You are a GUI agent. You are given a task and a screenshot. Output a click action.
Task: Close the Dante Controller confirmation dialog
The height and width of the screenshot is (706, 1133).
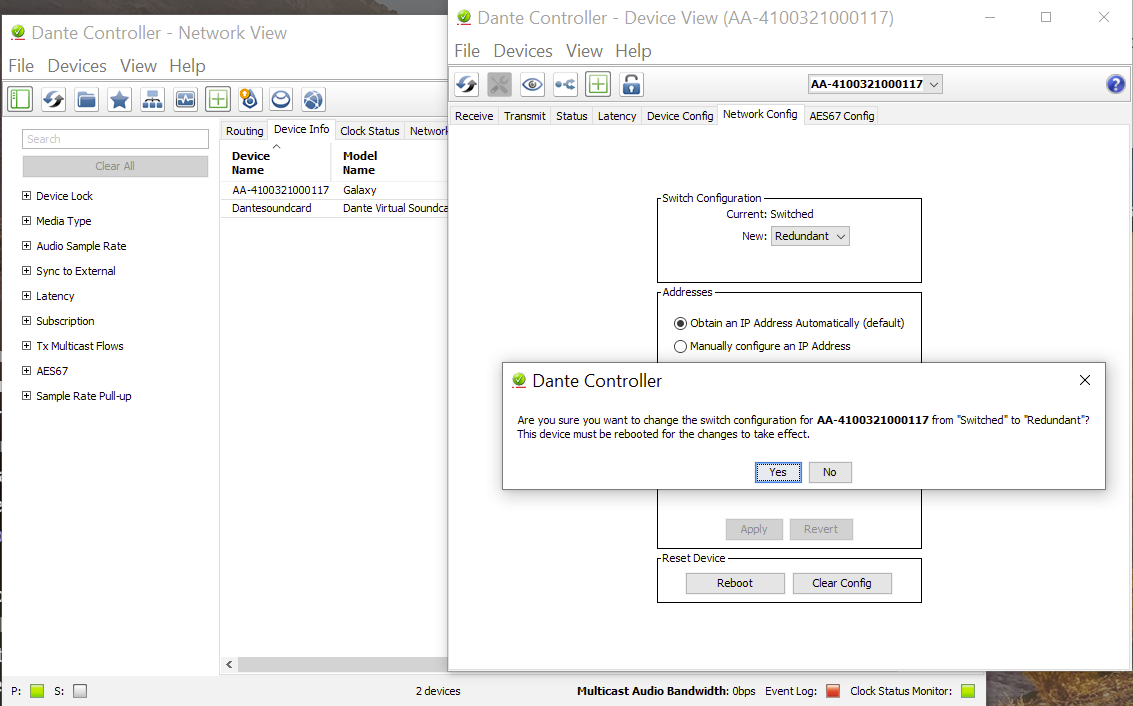1085,380
